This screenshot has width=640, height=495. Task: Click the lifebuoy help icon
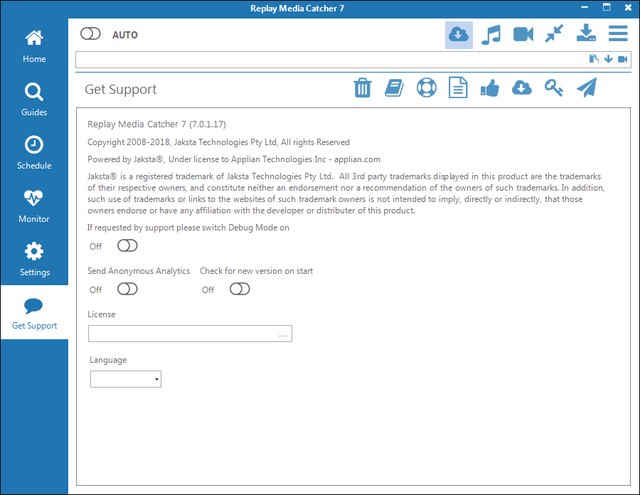point(426,89)
